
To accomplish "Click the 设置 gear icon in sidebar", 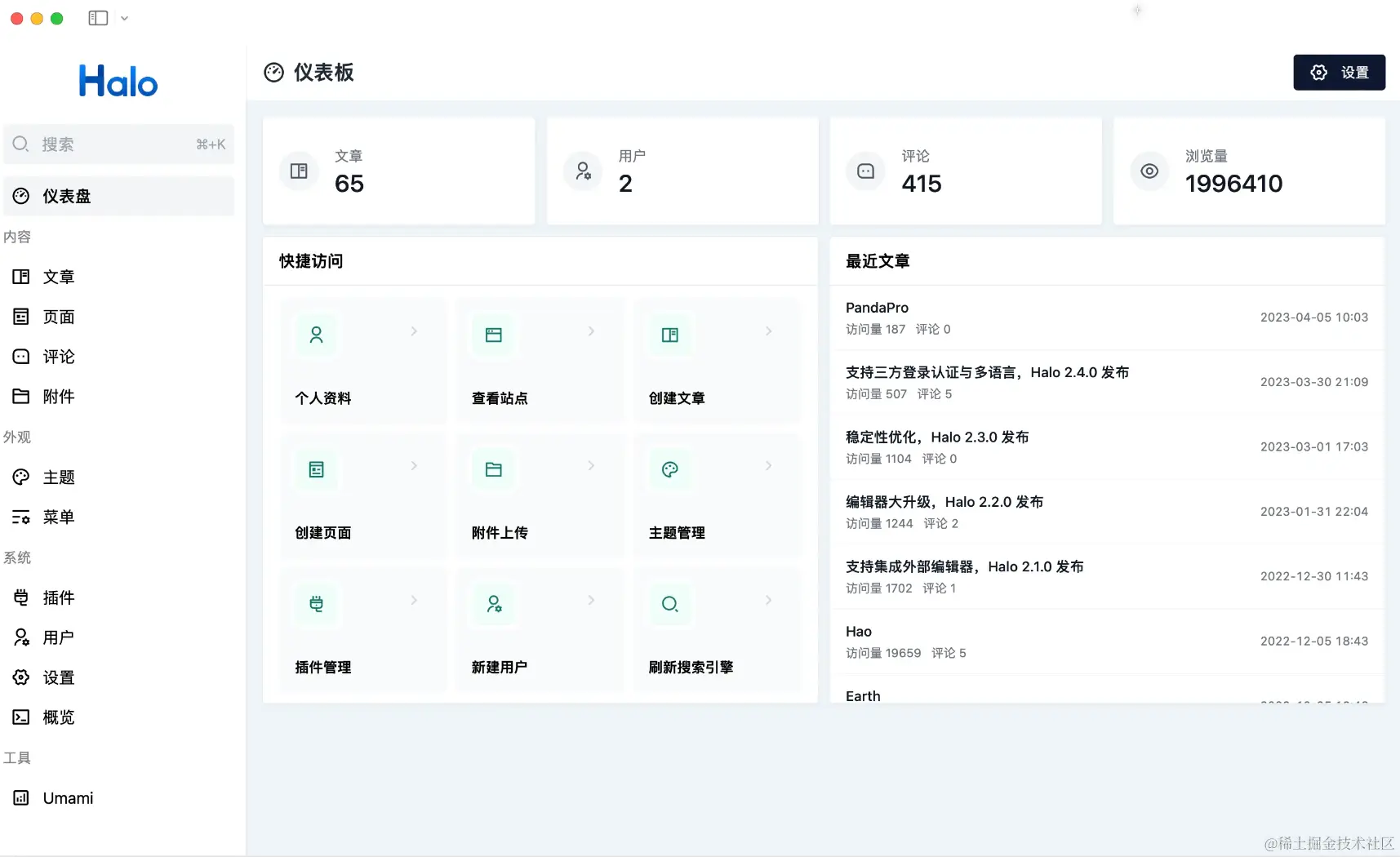I will [x=21, y=677].
